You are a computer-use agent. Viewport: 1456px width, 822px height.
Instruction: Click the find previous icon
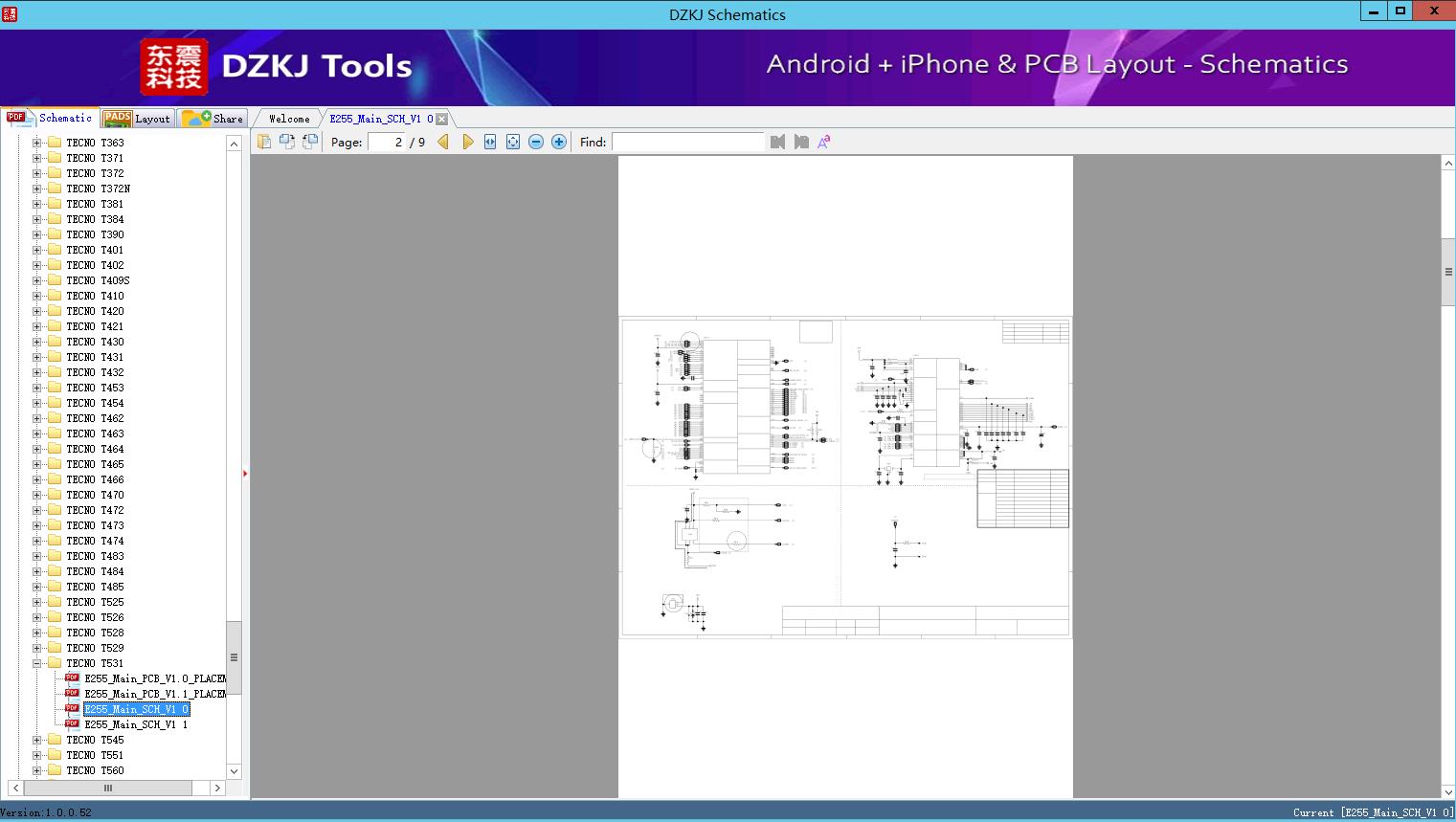pos(777,142)
